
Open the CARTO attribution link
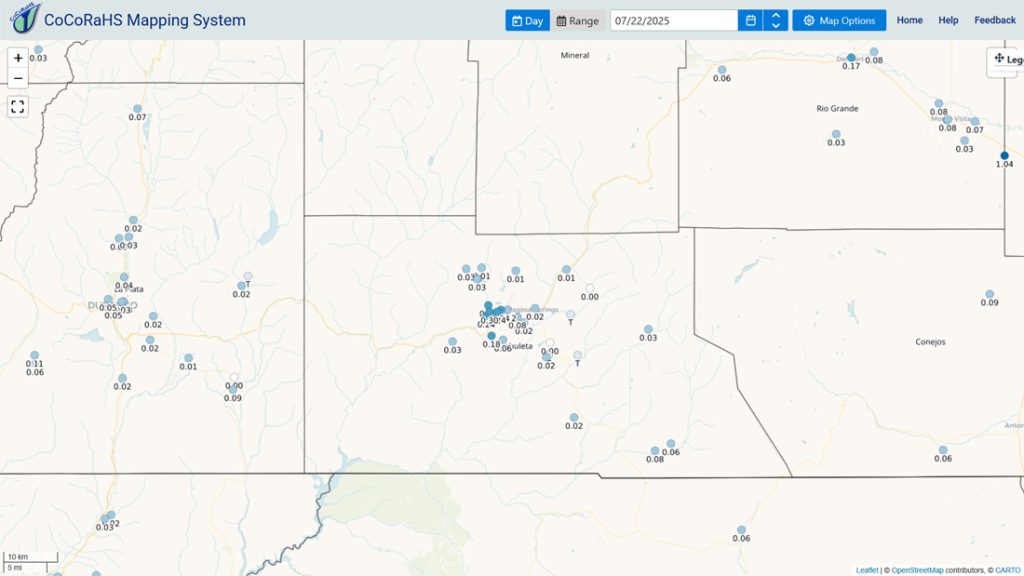1008,570
